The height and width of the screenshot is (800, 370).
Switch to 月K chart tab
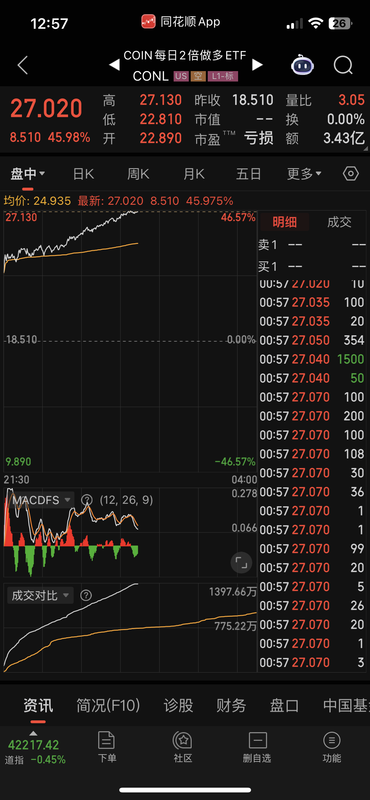pyautogui.click(x=193, y=174)
